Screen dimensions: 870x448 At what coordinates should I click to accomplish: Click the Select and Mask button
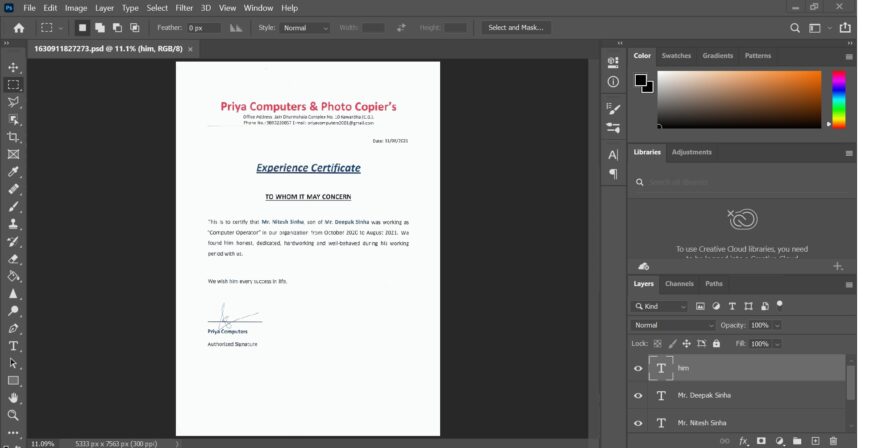coord(515,28)
